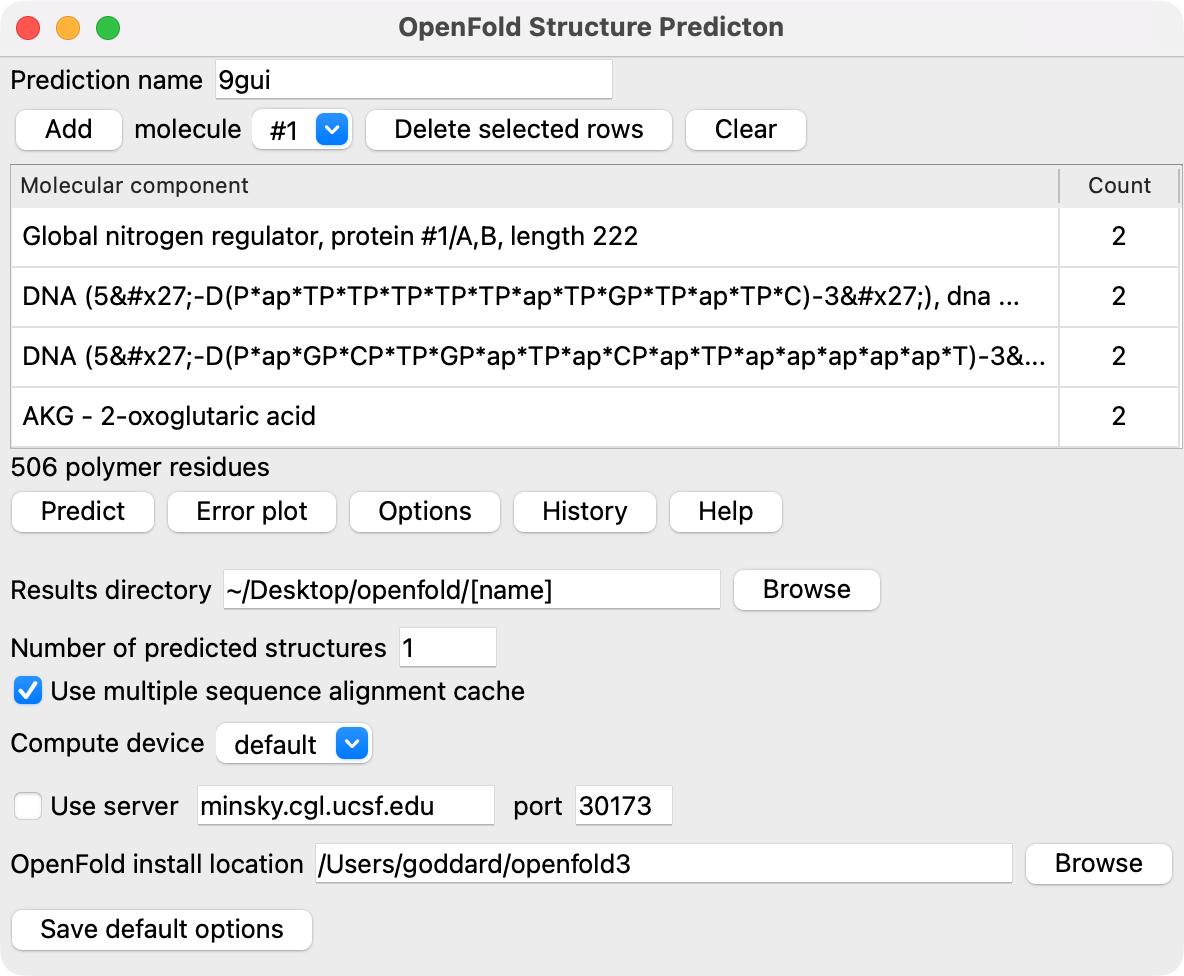
Task: Click Delete selected rows
Action: pyautogui.click(x=518, y=129)
